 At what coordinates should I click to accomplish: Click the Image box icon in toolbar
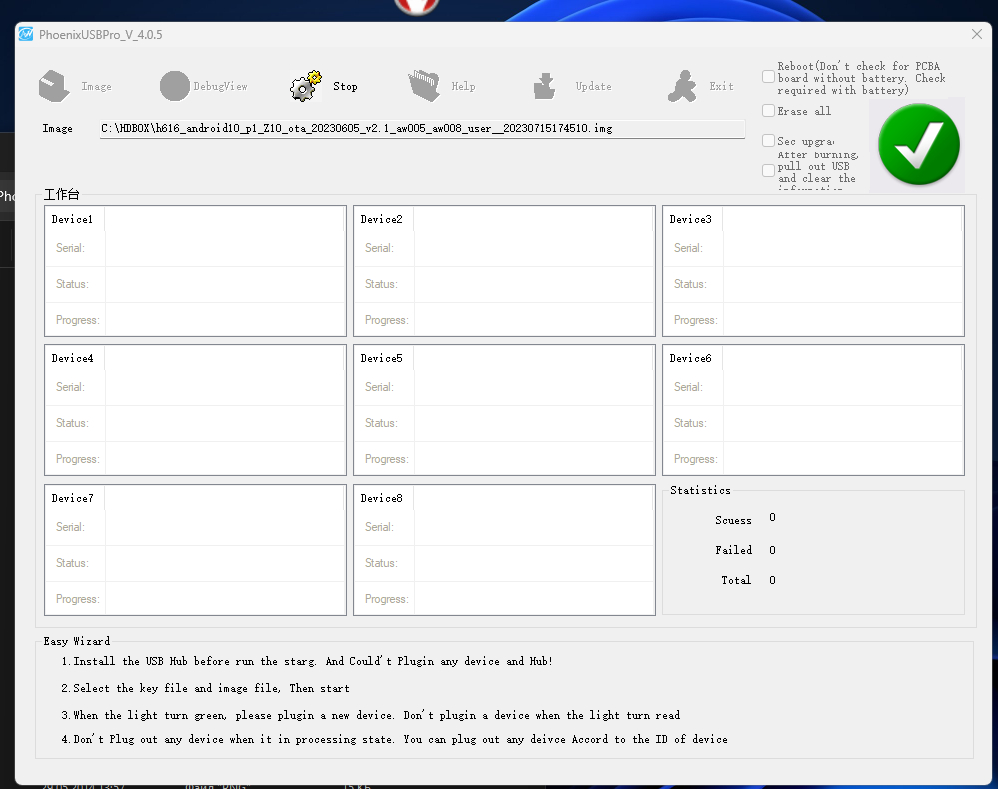point(54,86)
